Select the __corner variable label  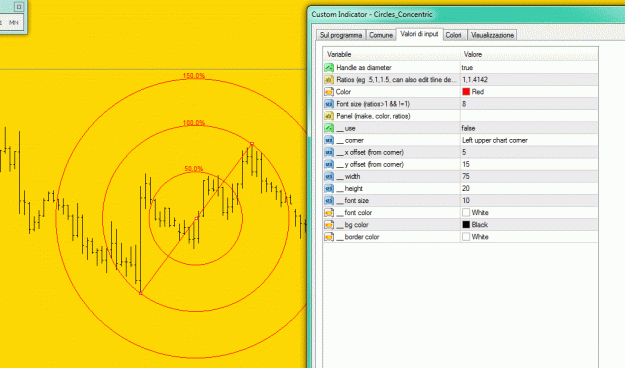350,140
